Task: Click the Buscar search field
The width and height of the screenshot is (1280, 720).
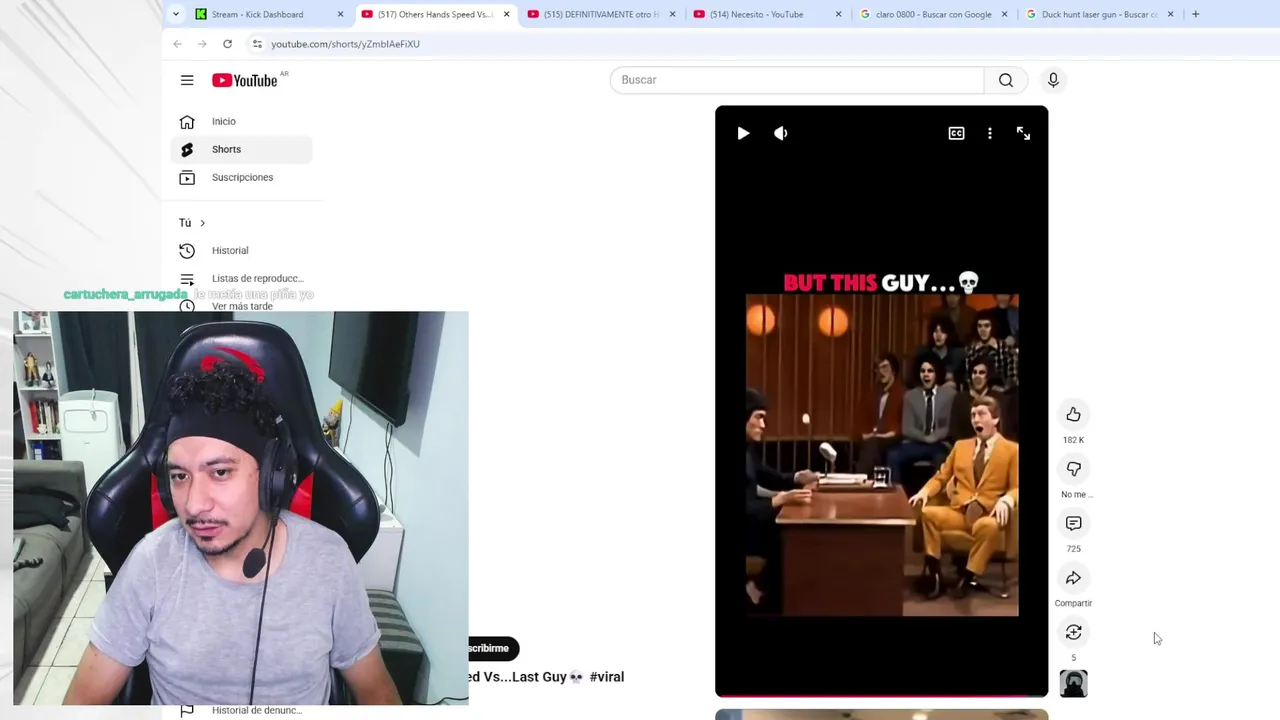Action: pyautogui.click(x=797, y=80)
